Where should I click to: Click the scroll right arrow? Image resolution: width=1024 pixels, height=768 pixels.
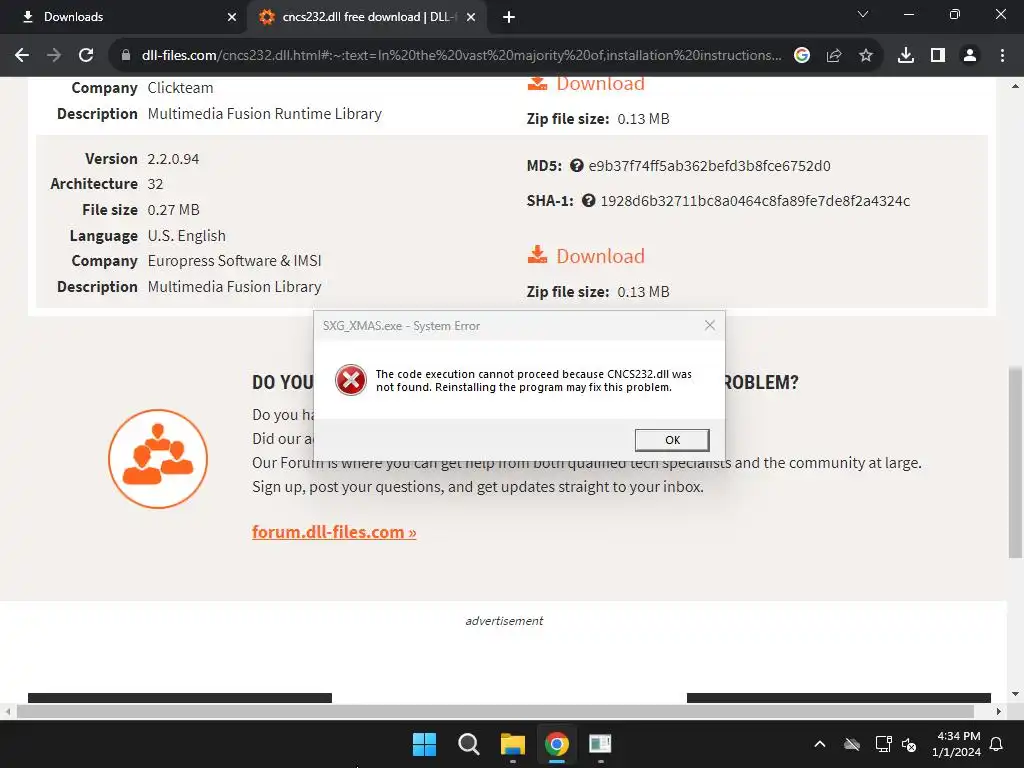(x=999, y=712)
